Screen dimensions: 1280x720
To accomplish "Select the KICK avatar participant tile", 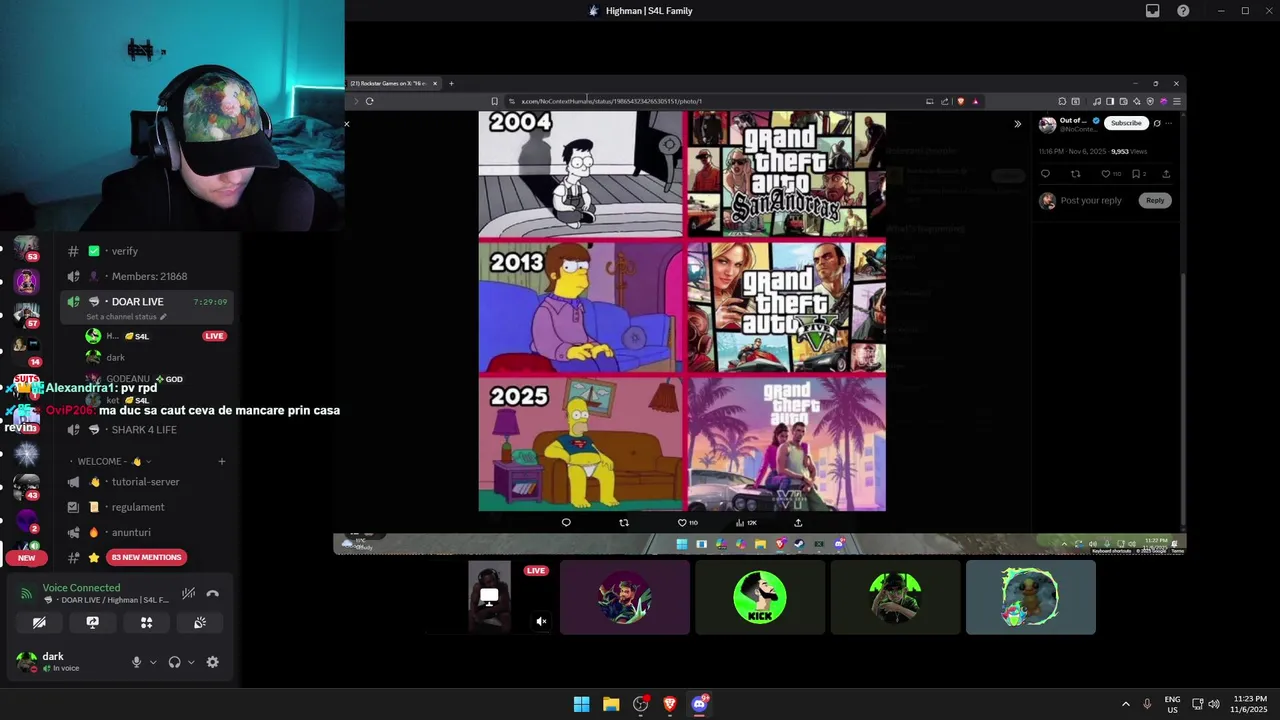I will [760, 597].
